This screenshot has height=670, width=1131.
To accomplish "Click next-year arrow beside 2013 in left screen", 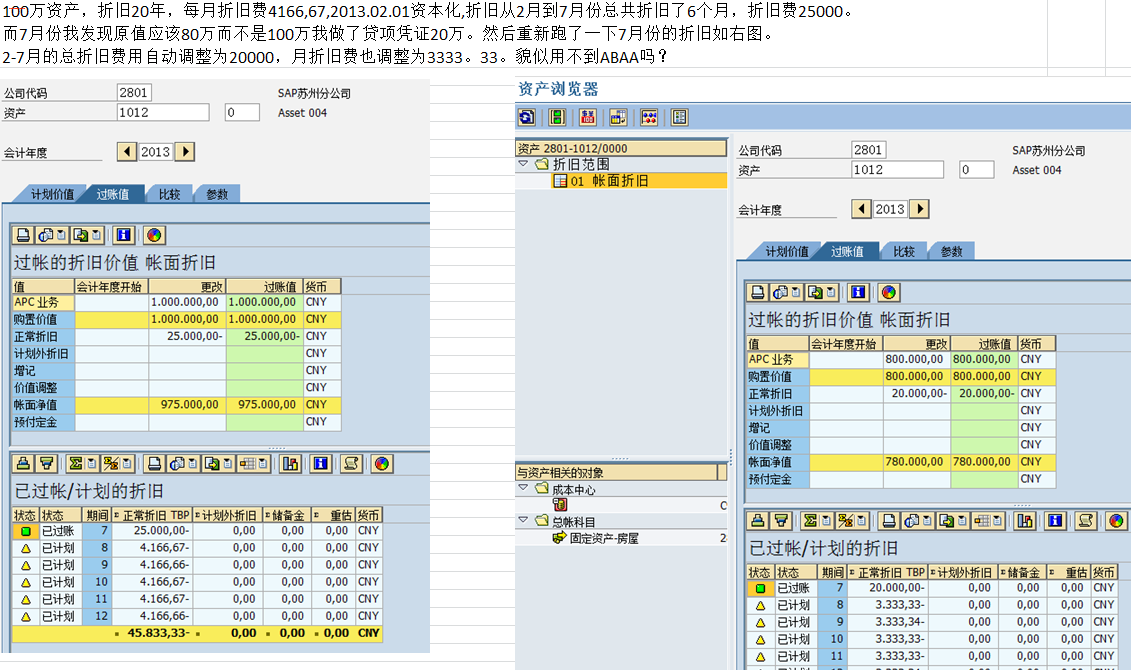I will pos(185,151).
